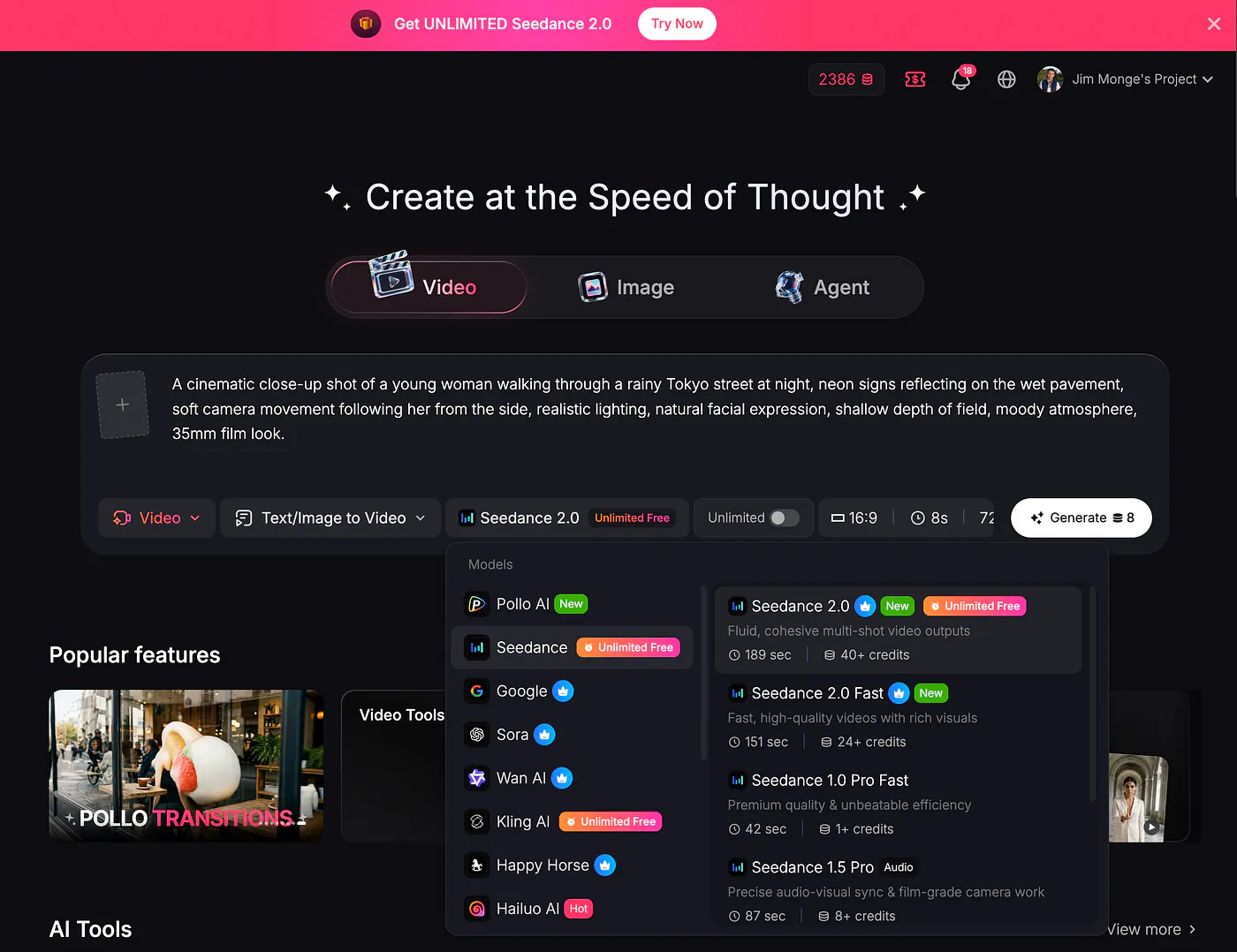Switch to the Agent tab
This screenshot has width=1237, height=952.
point(823,287)
